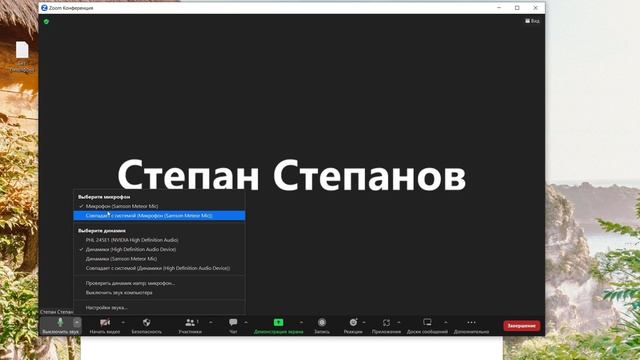Click the red Завершение end meeting button
640x360 pixels.
tap(522, 326)
